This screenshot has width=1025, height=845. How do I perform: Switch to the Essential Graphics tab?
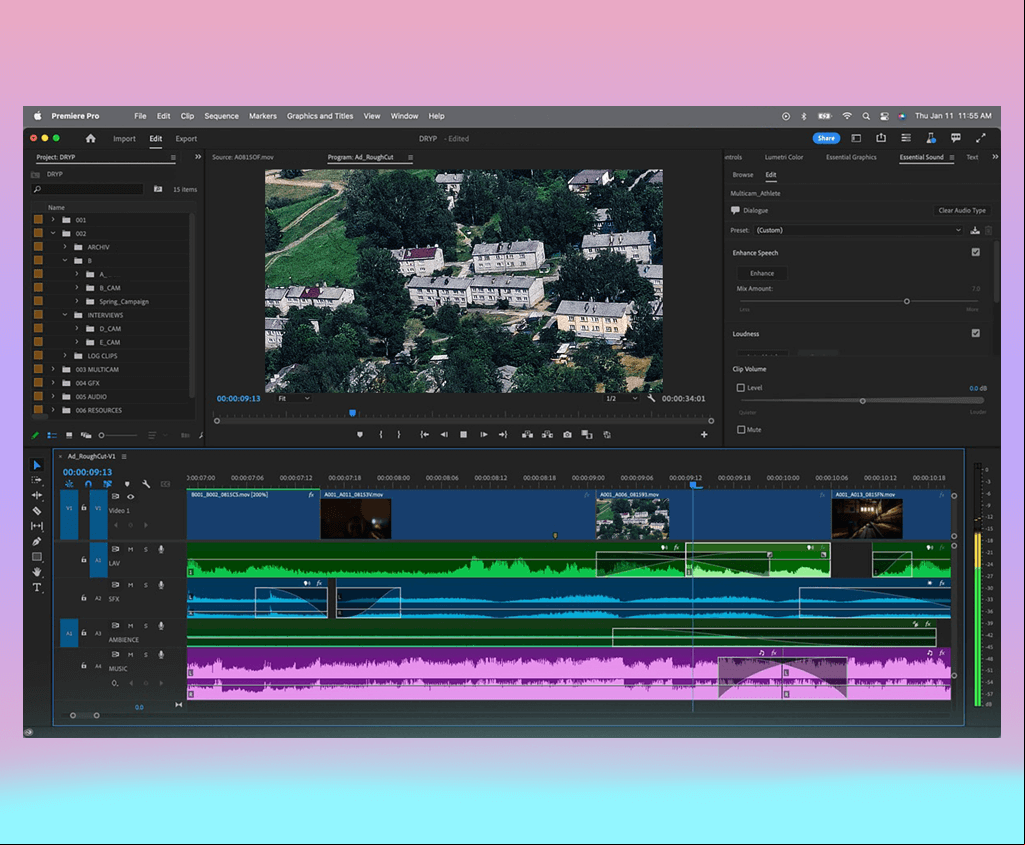pyautogui.click(x=851, y=157)
